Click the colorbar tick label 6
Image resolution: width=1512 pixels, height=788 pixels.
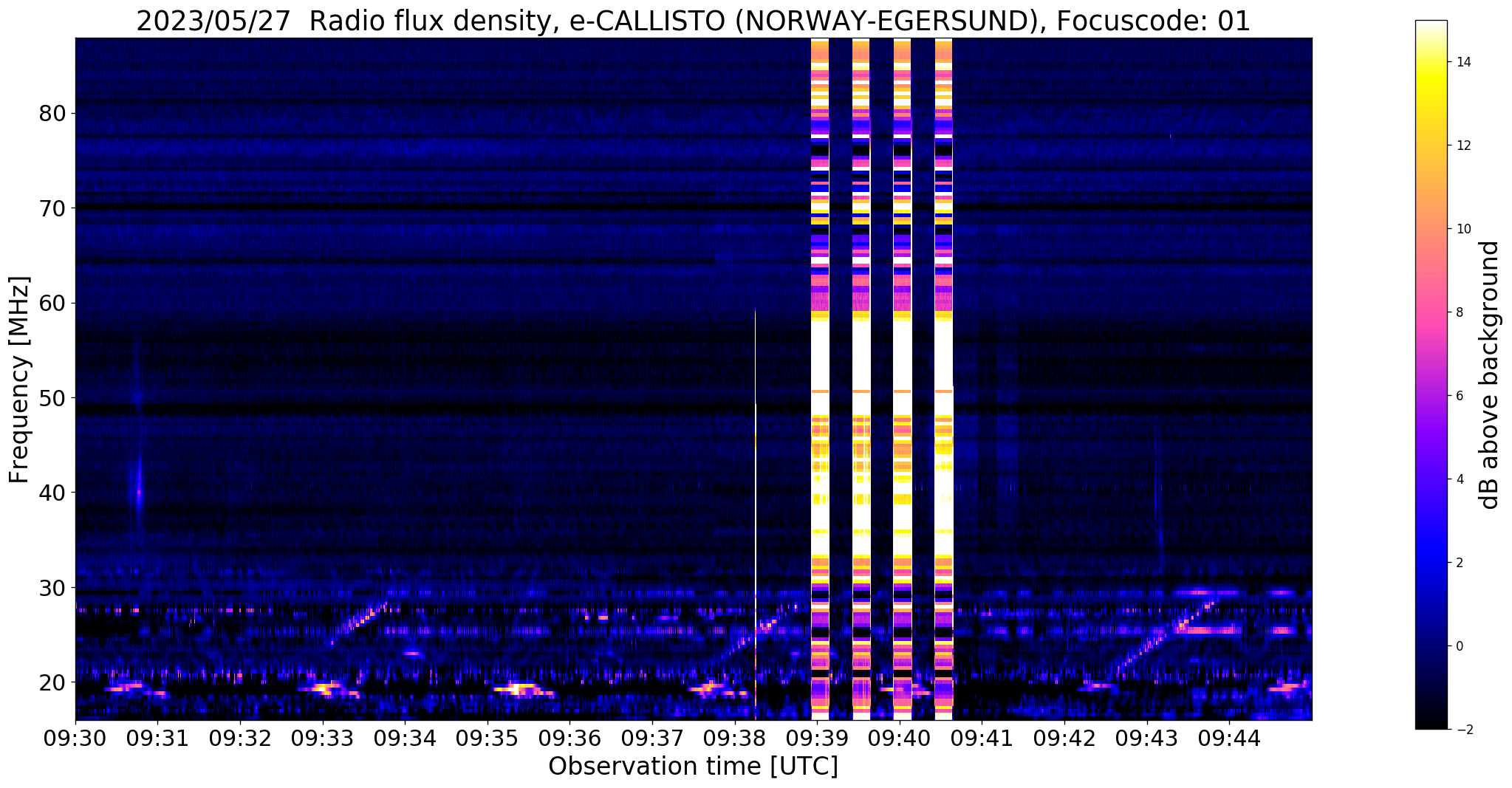(x=1459, y=396)
